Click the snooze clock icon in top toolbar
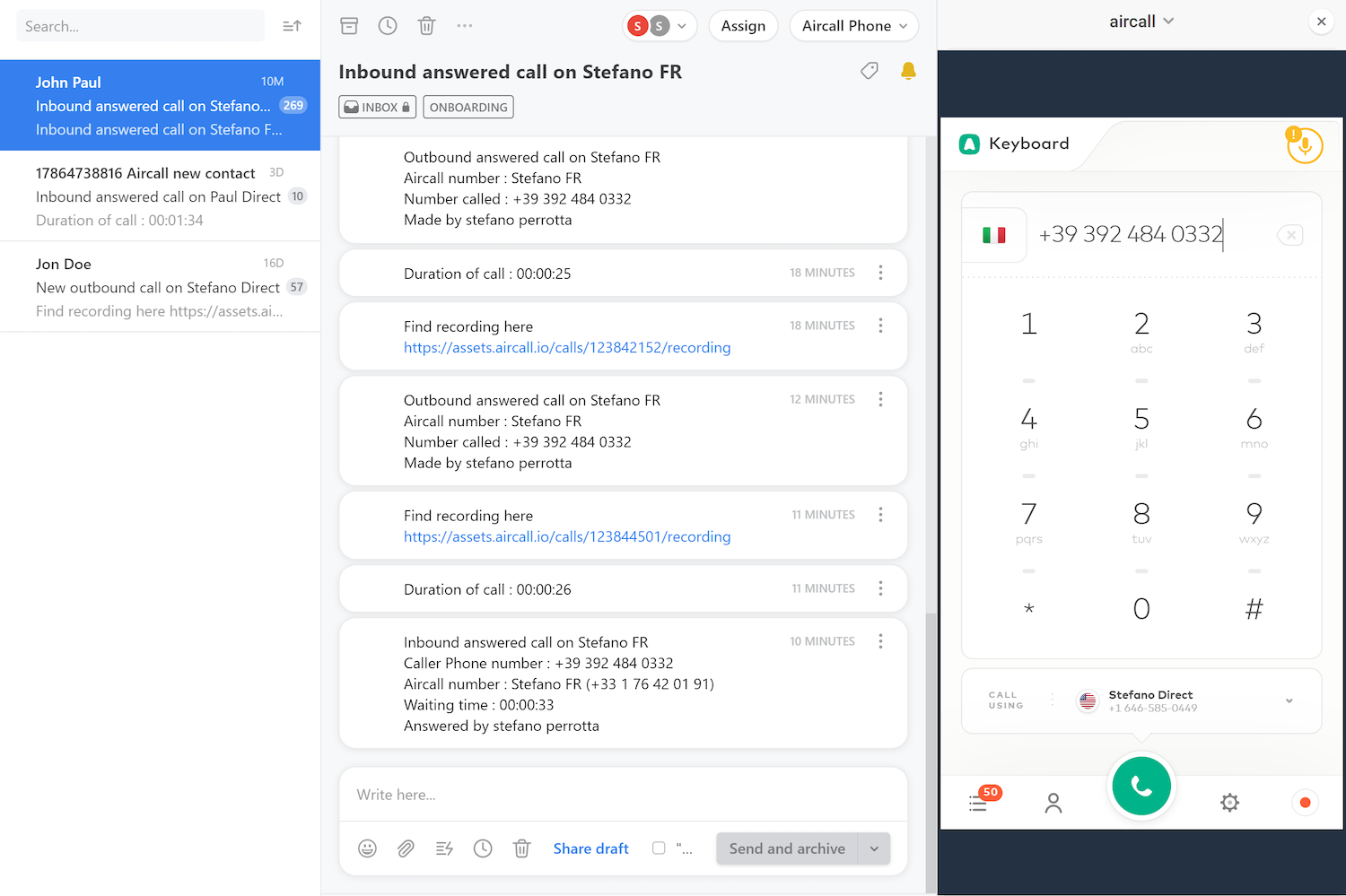Screen dimensions: 1346x896 (x=388, y=26)
